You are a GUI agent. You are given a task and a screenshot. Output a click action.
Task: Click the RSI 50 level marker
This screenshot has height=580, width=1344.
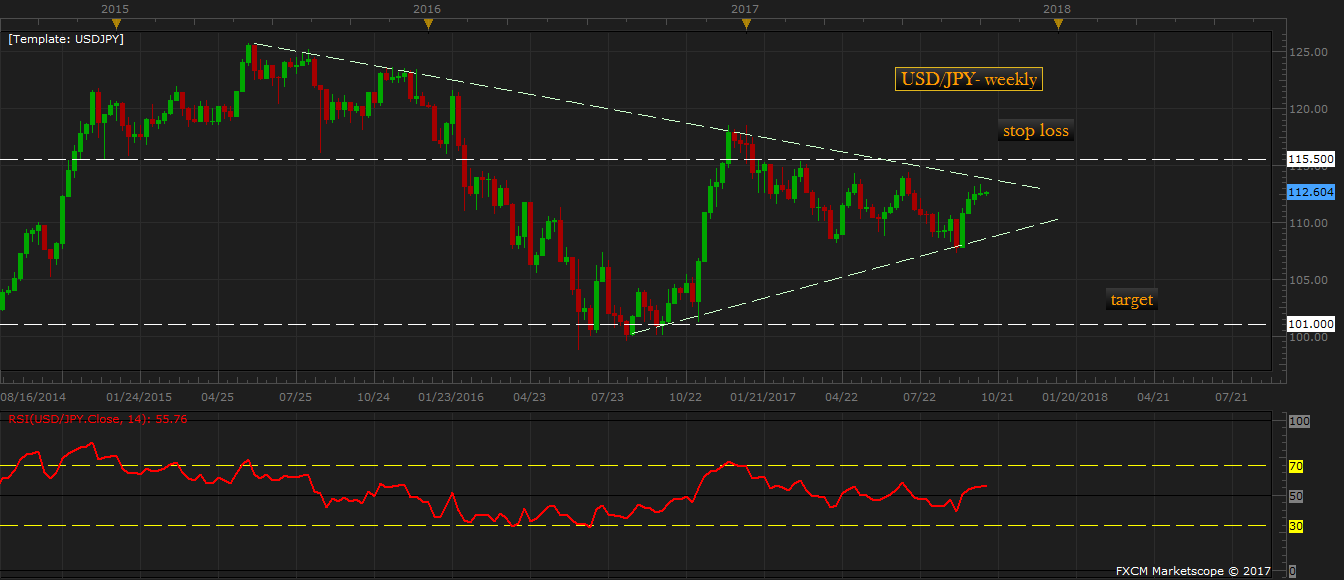tap(1295, 496)
